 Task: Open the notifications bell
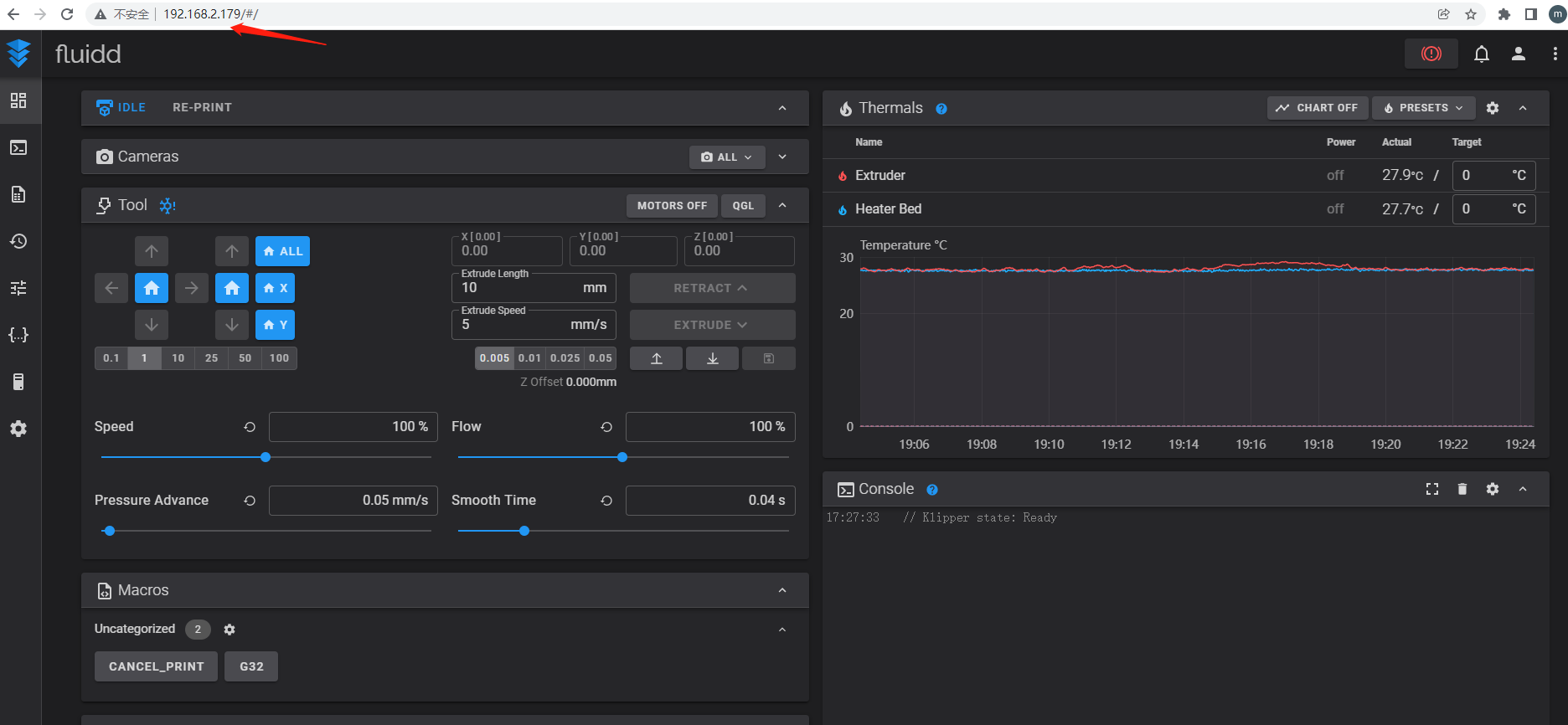1481,54
